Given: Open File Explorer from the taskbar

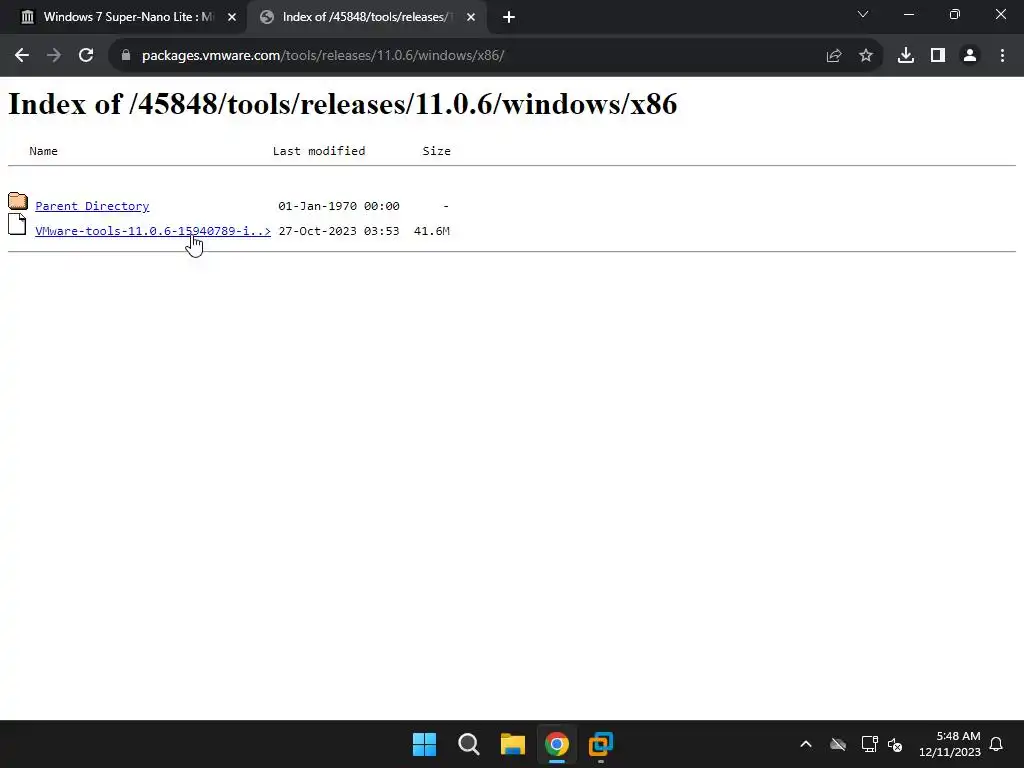Looking at the screenshot, I should pos(513,744).
